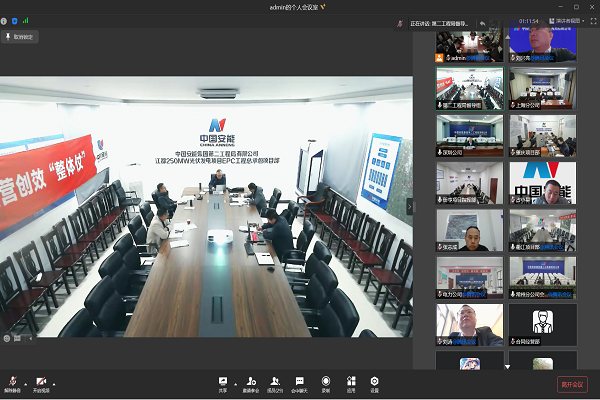Collapse the participant panel with the side chevron
Screen dimensions: 600x400
409,207
